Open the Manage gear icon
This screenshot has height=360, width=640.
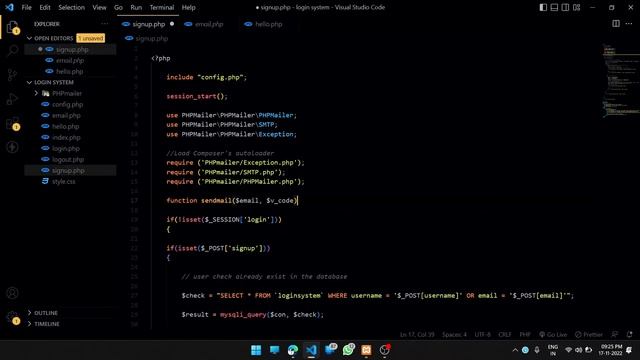12,317
